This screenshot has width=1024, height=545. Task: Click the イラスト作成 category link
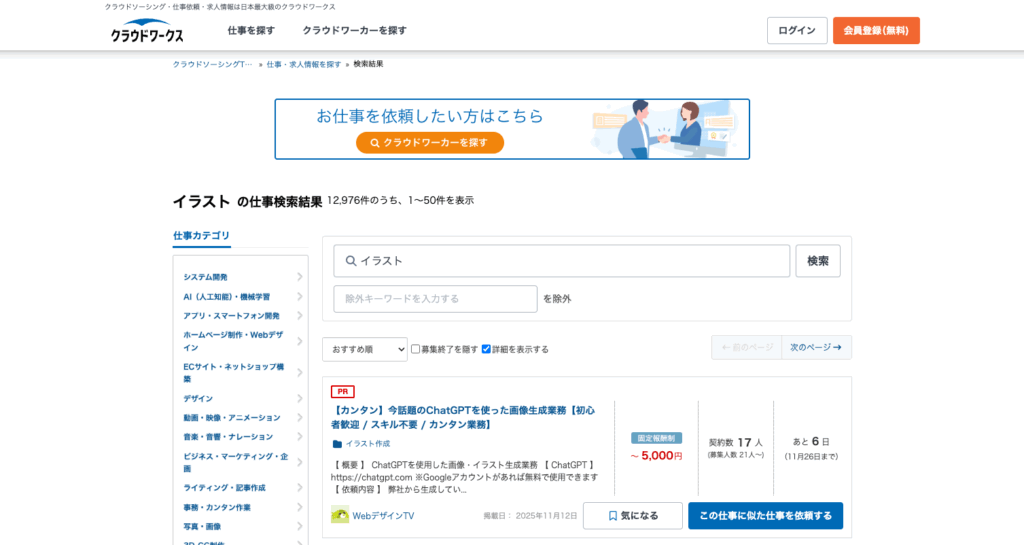coord(368,444)
